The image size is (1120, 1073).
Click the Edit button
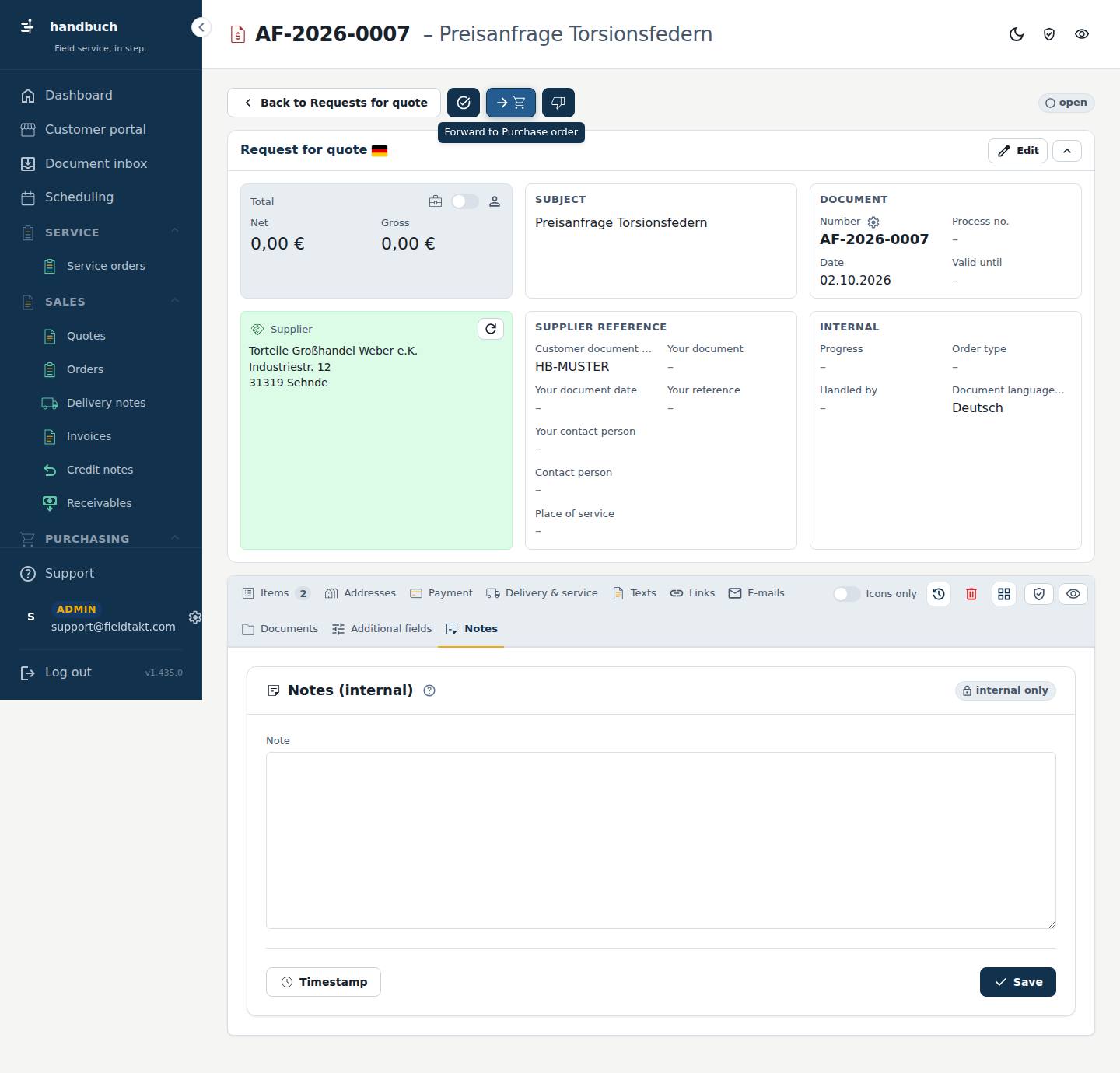tap(1018, 151)
